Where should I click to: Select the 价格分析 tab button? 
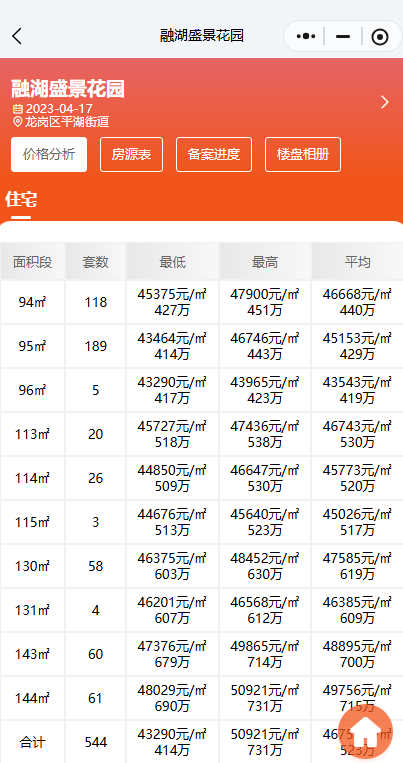pos(49,155)
